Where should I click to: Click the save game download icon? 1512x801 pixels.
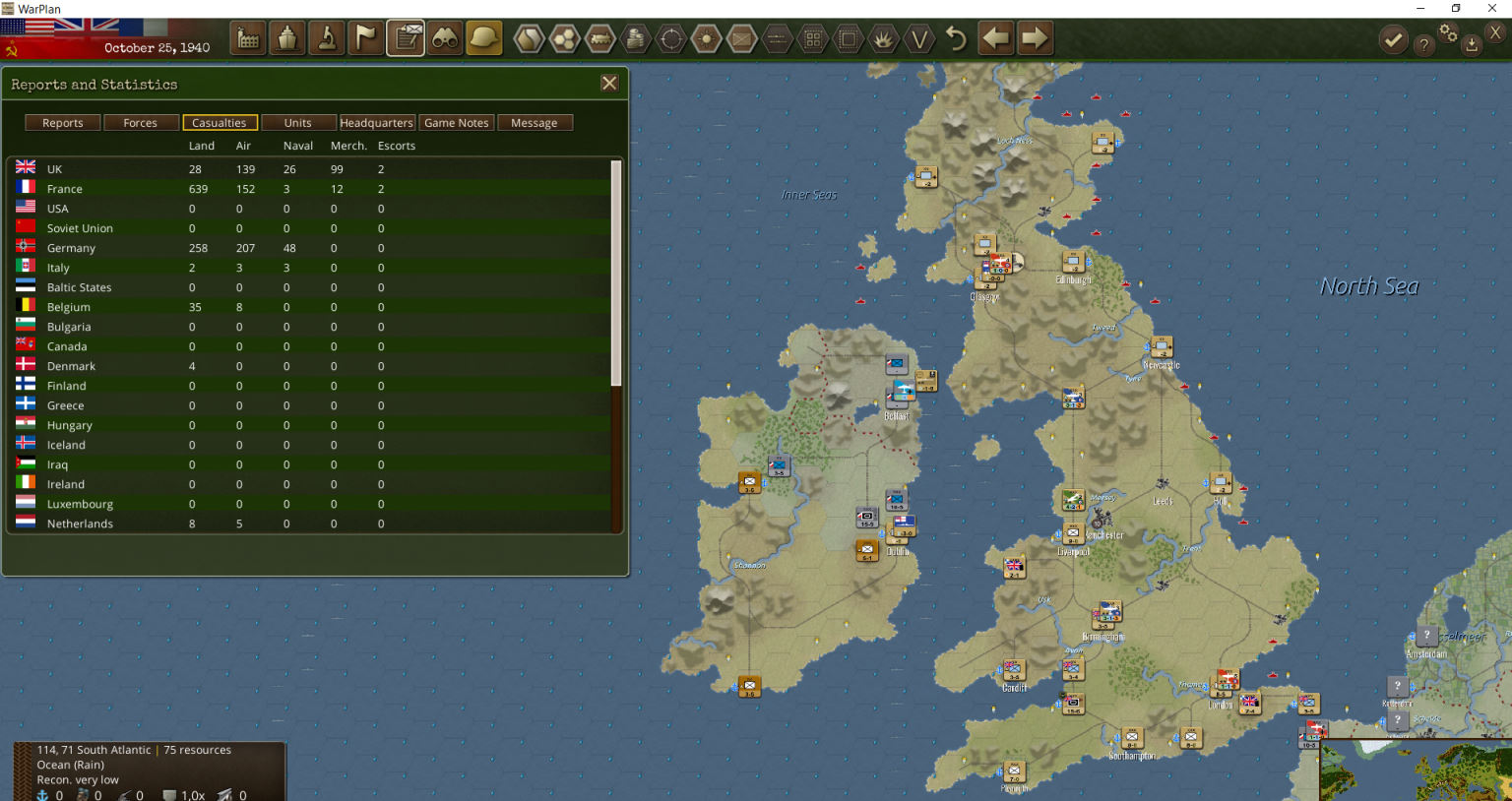1472,44
